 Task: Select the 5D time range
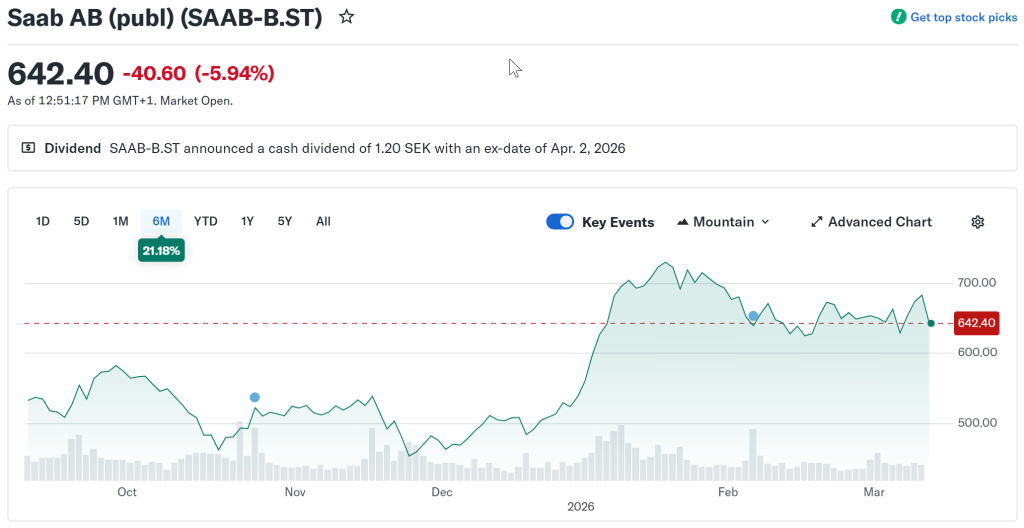coord(81,221)
